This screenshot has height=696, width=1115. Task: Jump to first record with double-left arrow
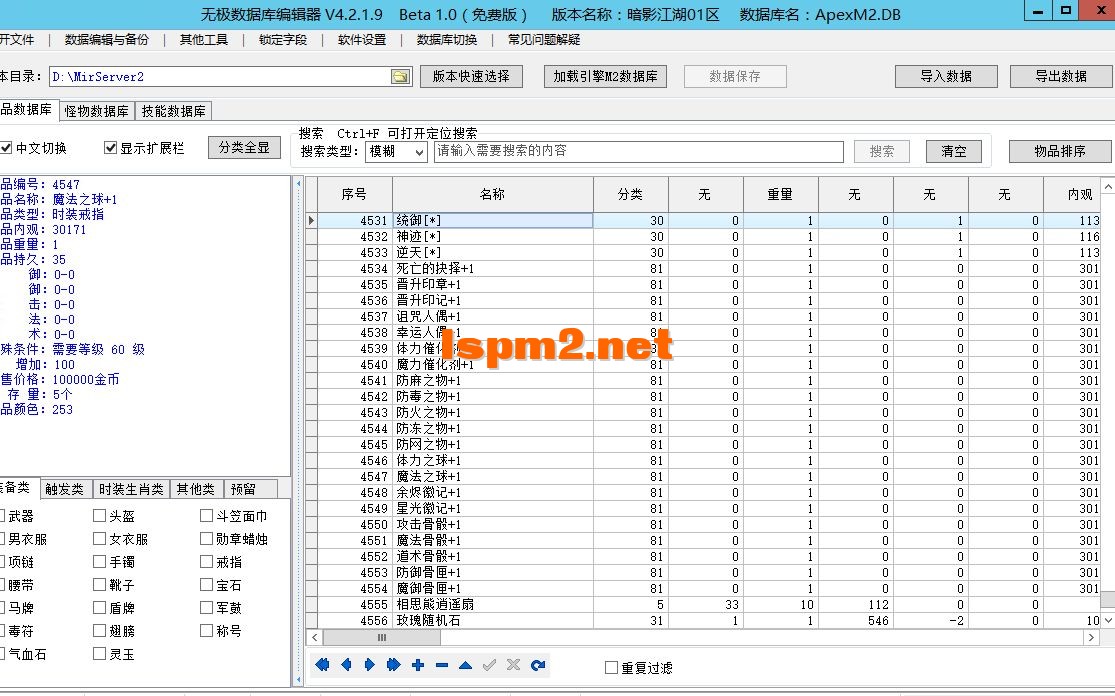321,664
